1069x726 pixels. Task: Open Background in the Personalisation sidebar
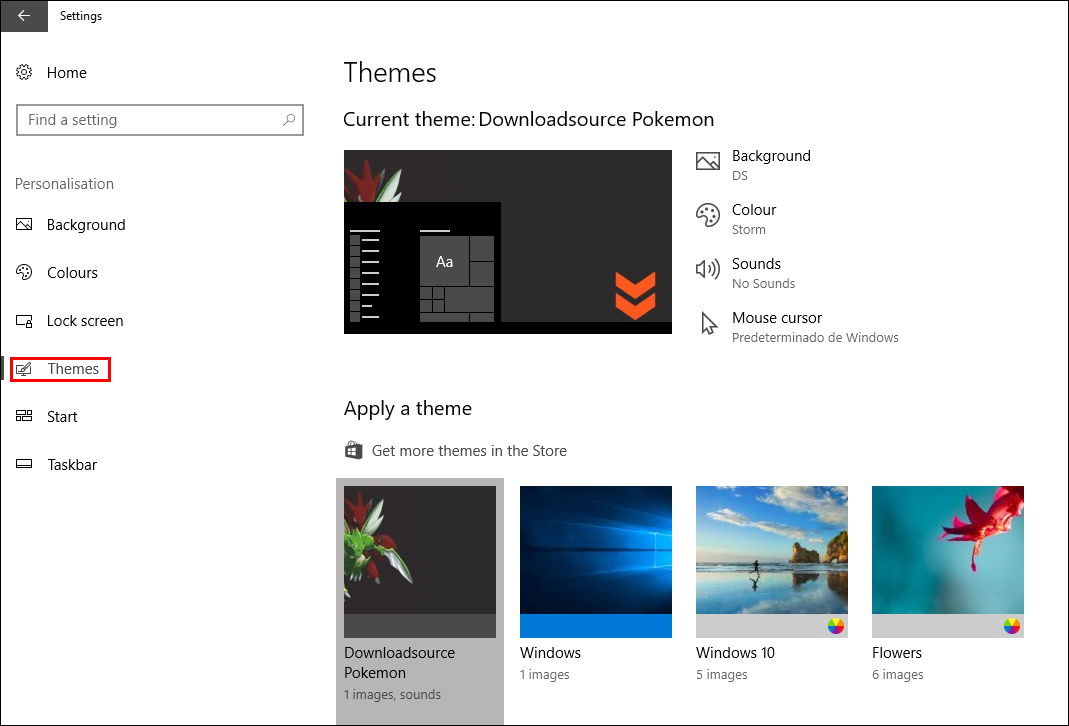[x=86, y=225]
